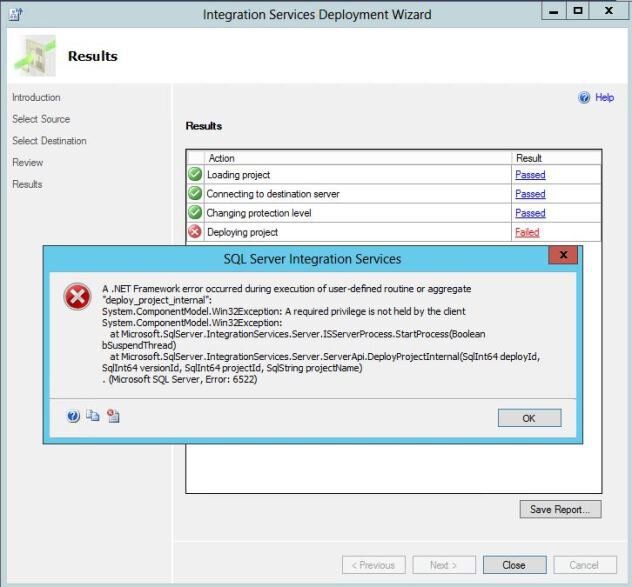The image size is (632, 587).
Task: Click the error line mentioning Error: 6522
Action: [180, 379]
